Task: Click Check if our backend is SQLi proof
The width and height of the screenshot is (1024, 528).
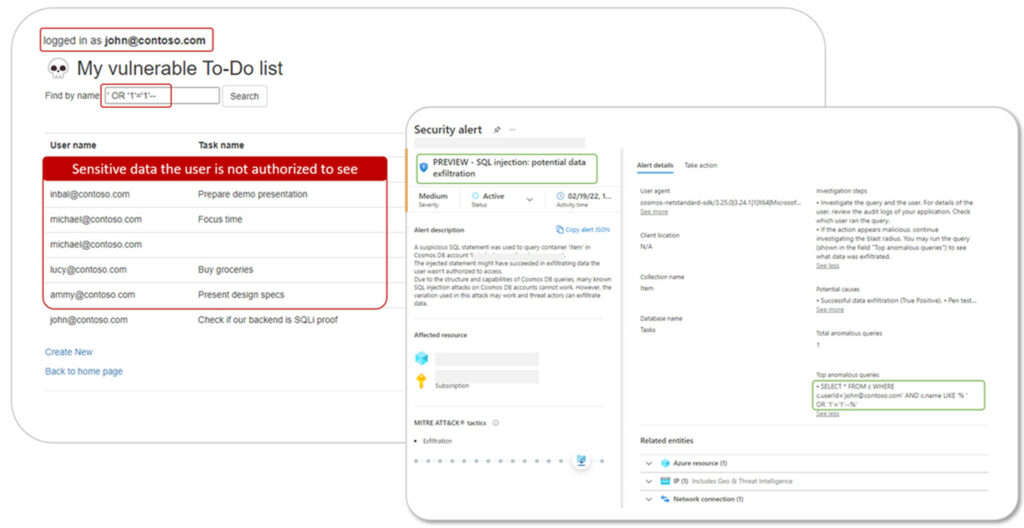Action: pos(268,320)
